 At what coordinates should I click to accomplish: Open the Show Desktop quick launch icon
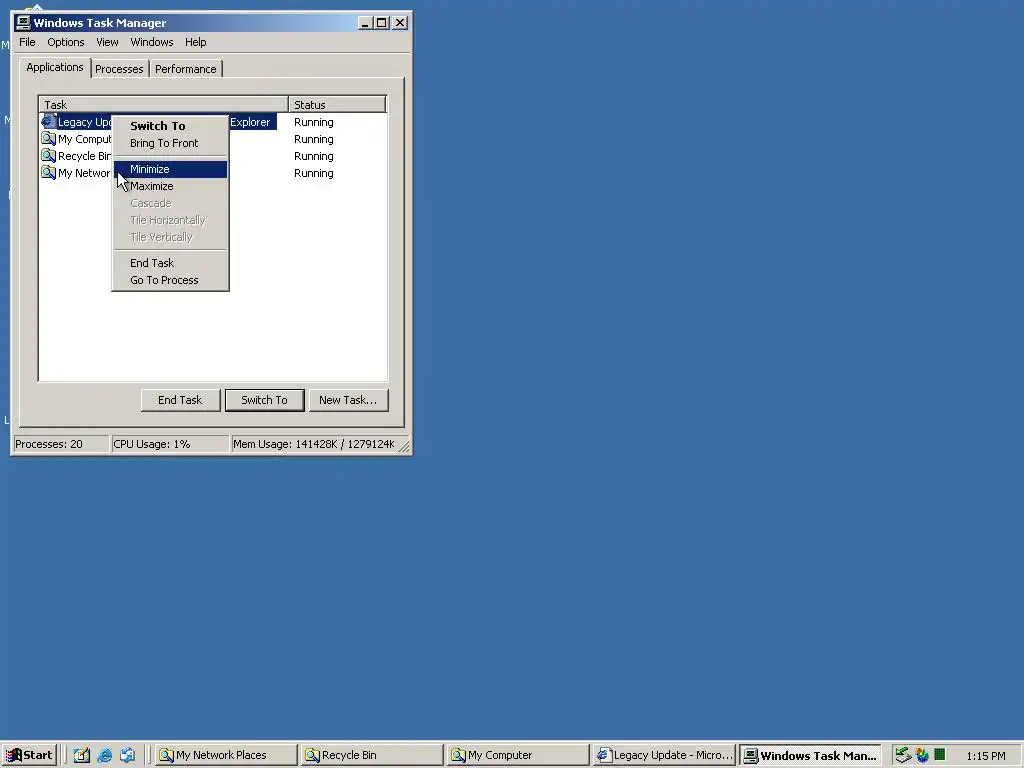coord(82,755)
